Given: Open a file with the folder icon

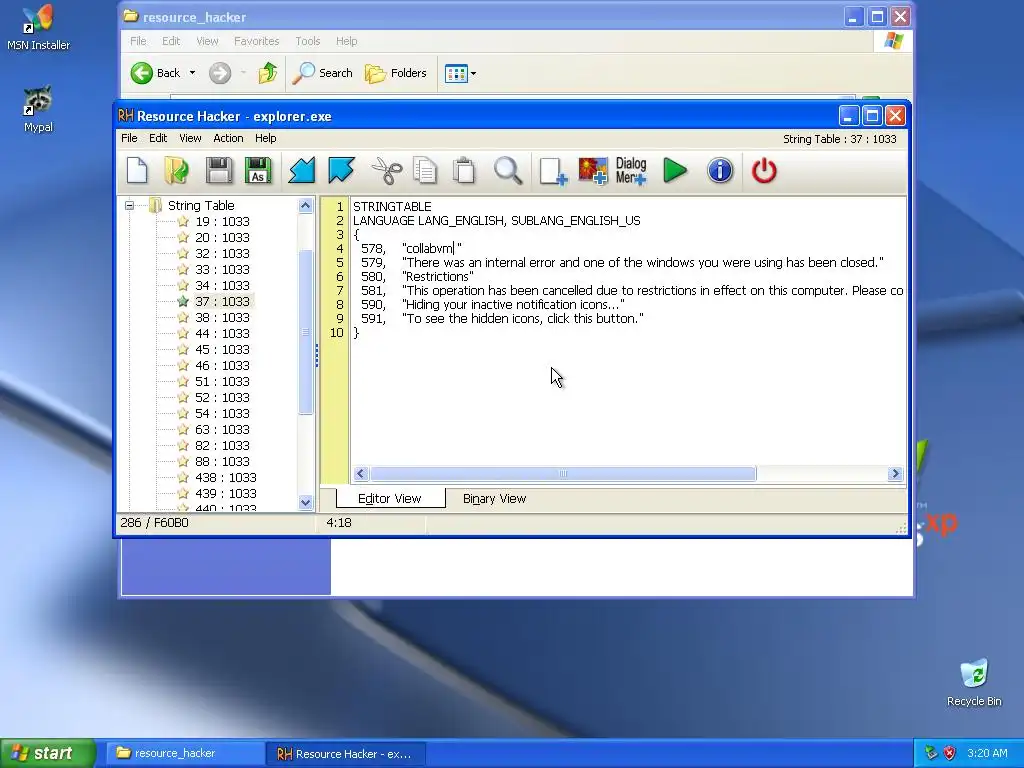Looking at the screenshot, I should [x=176, y=171].
